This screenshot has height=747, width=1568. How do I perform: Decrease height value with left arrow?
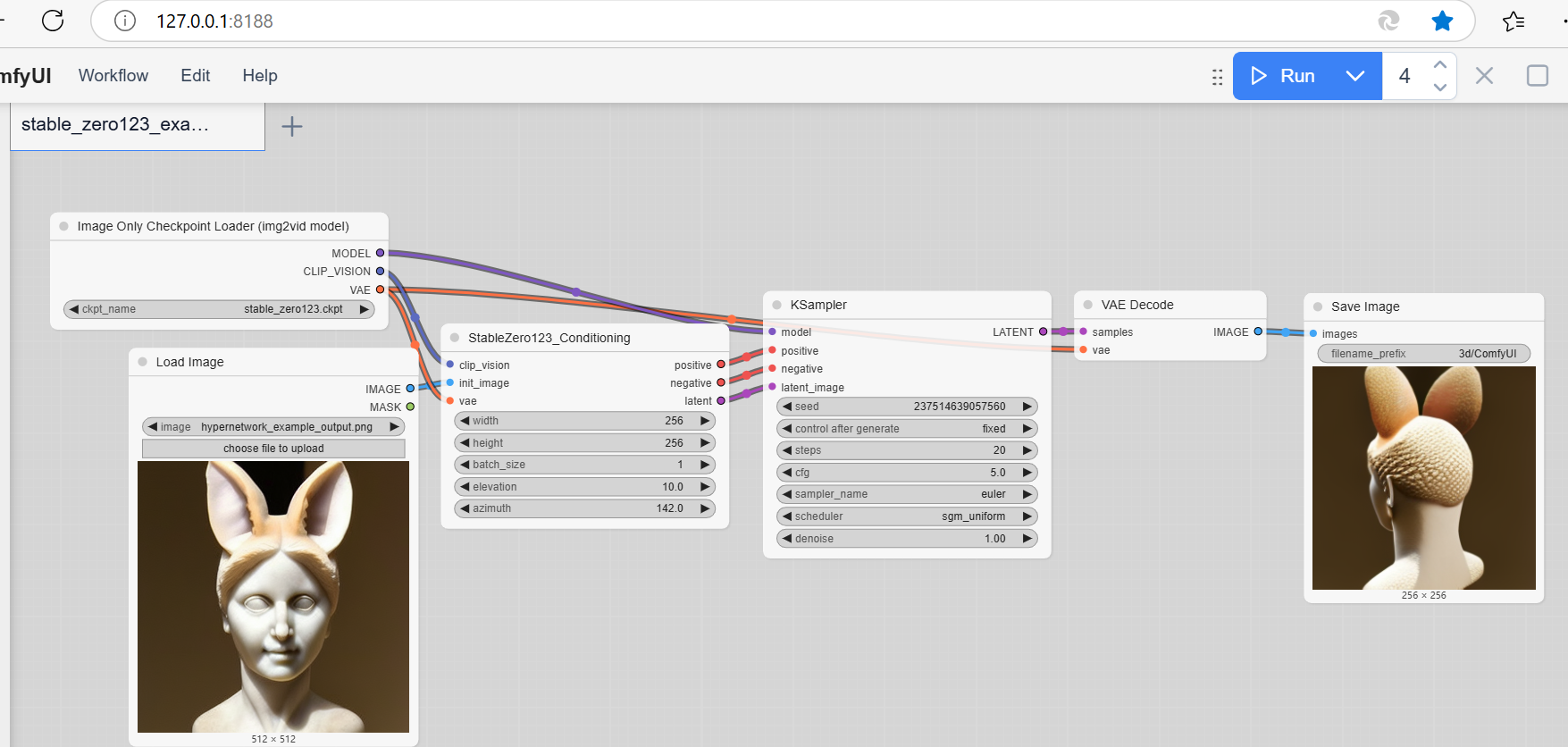point(465,443)
